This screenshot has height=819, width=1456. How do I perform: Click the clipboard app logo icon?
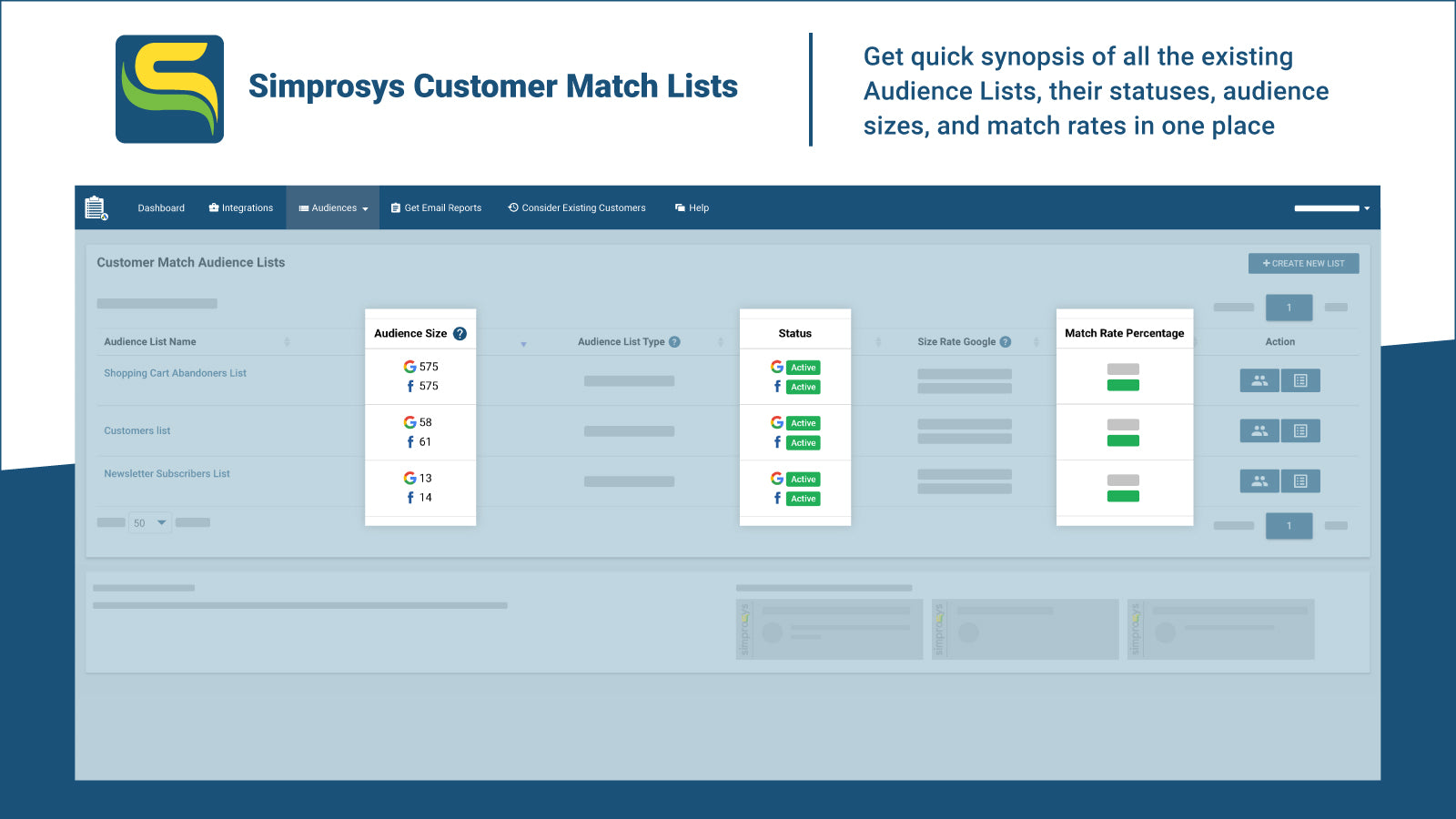96,207
